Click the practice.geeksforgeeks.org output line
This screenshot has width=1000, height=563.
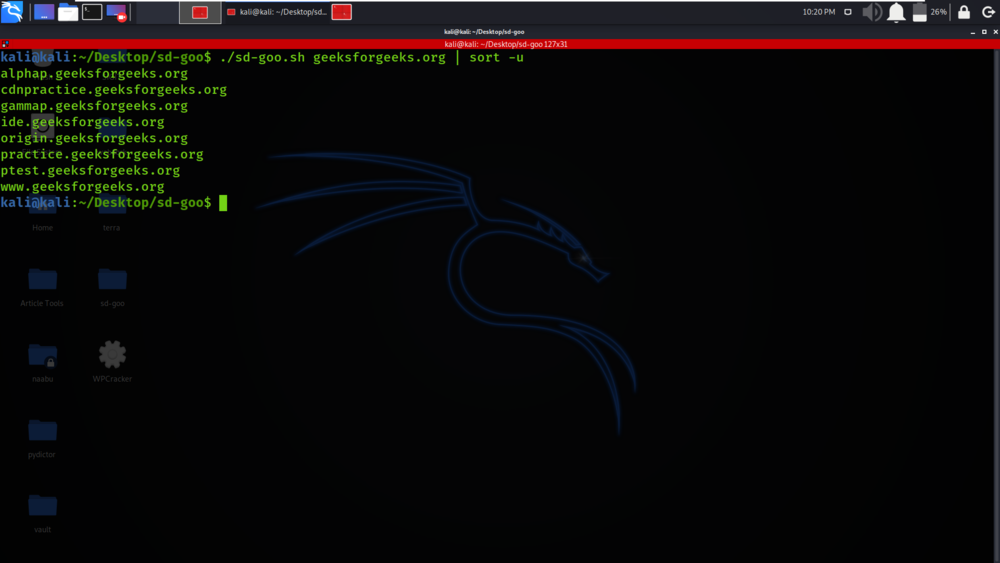pyautogui.click(x=102, y=154)
